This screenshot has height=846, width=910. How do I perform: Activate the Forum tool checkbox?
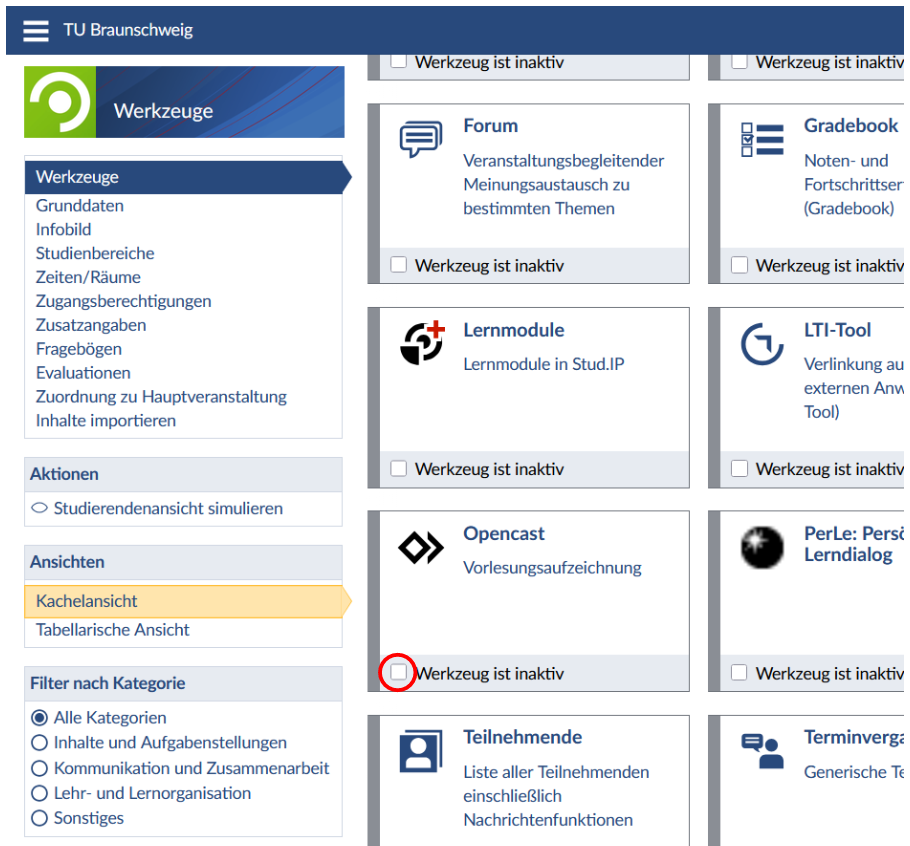pyautogui.click(x=399, y=265)
